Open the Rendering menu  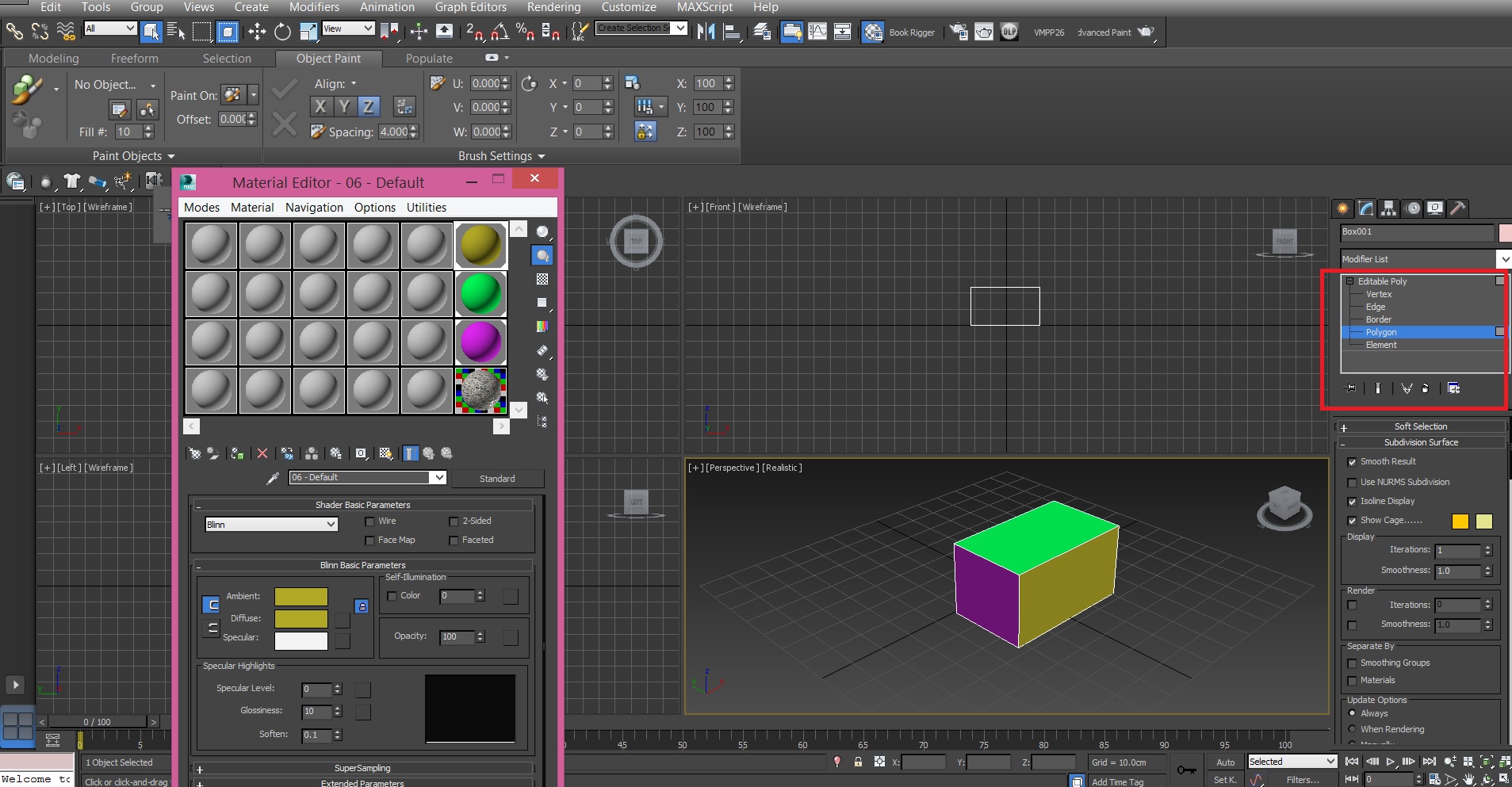click(553, 7)
